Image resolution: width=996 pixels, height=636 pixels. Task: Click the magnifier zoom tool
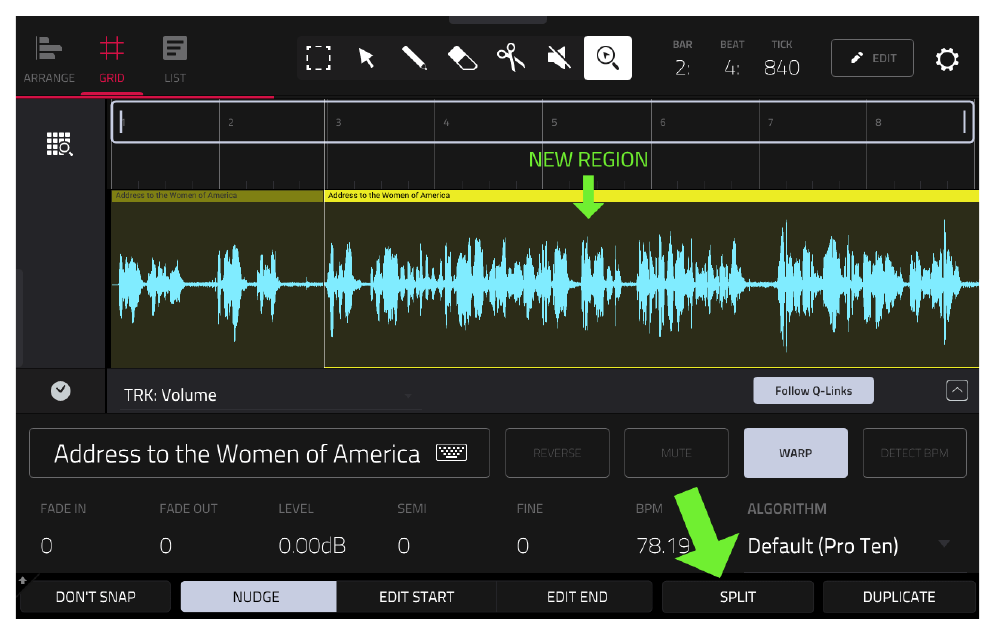click(x=607, y=58)
